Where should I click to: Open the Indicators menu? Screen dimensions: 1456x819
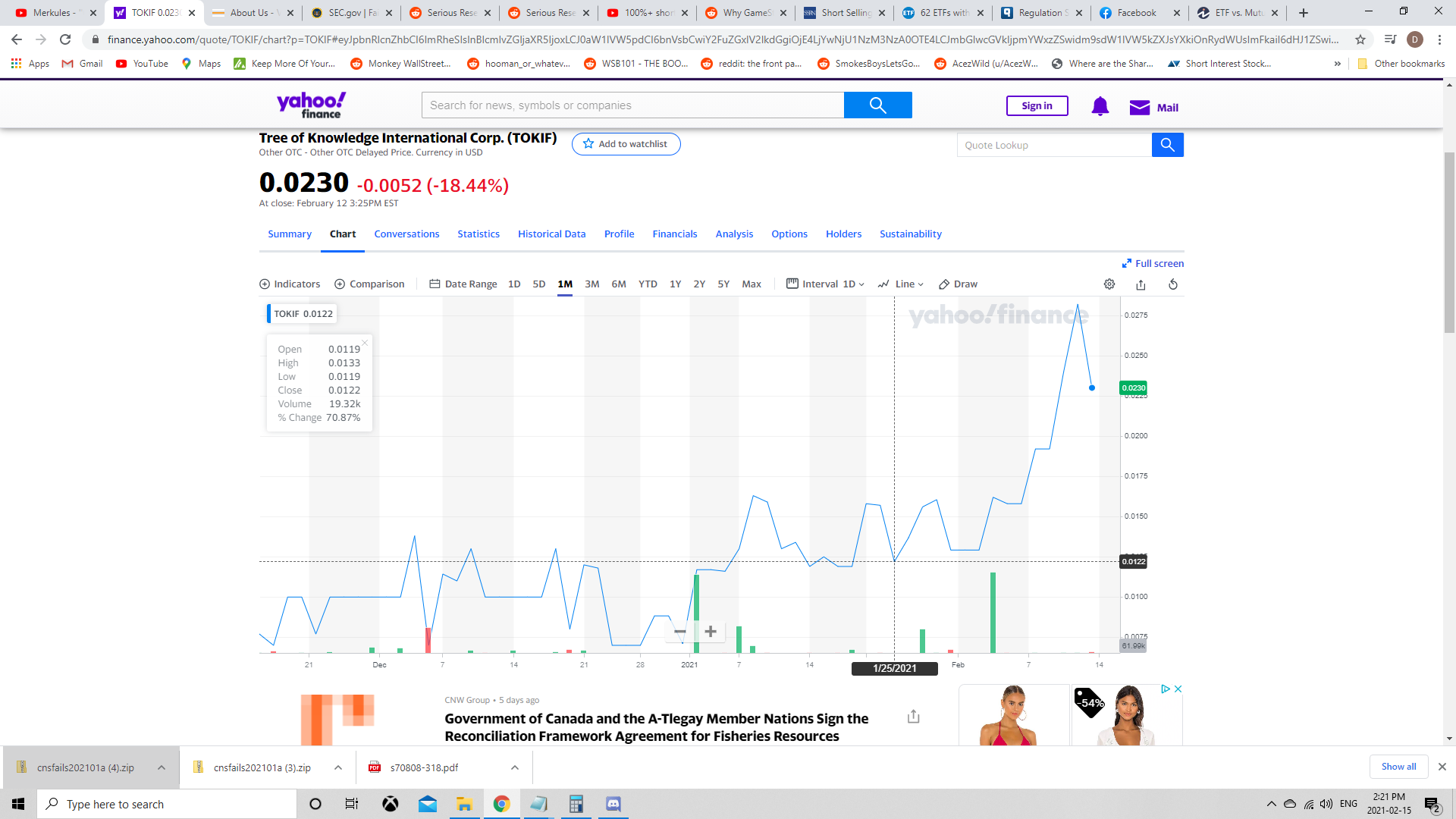click(290, 284)
